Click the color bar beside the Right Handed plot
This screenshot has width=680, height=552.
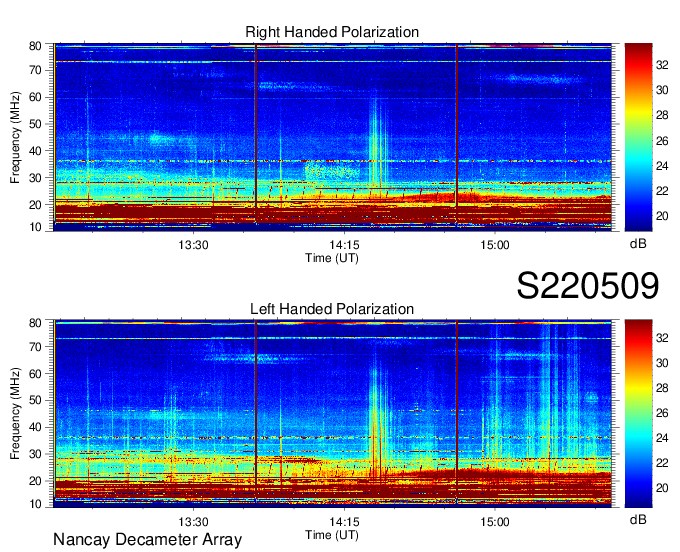coord(638,137)
